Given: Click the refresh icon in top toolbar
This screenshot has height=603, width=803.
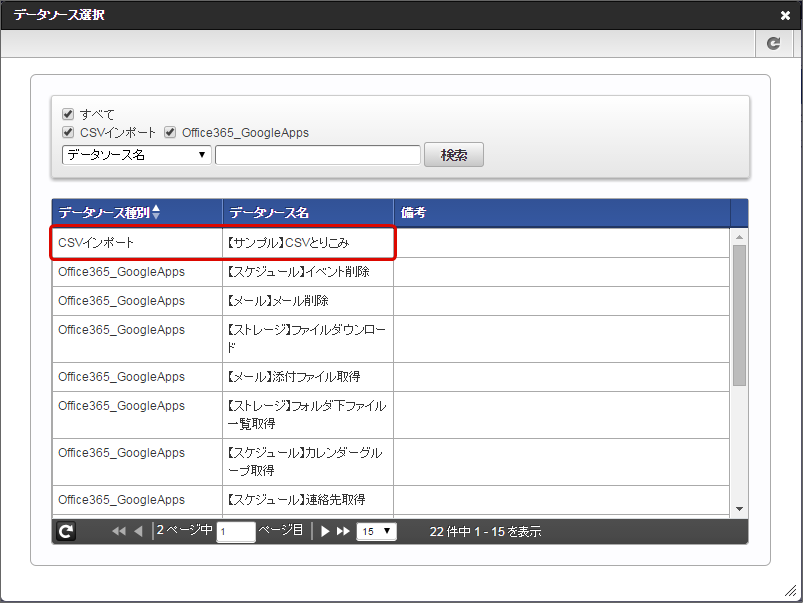Looking at the screenshot, I should pyautogui.click(x=773, y=43).
